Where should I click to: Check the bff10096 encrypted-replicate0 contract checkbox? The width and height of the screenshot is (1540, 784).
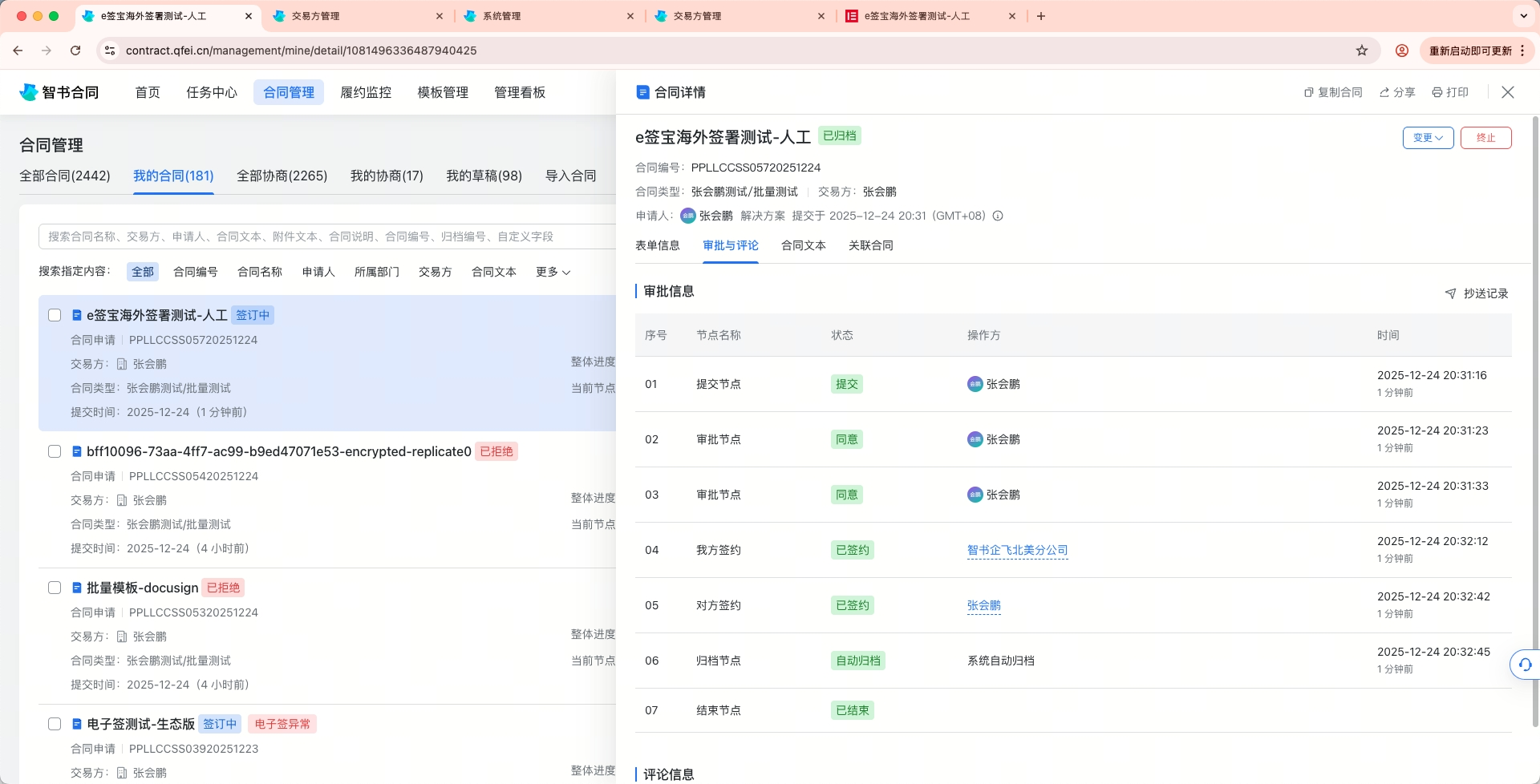tap(55, 451)
